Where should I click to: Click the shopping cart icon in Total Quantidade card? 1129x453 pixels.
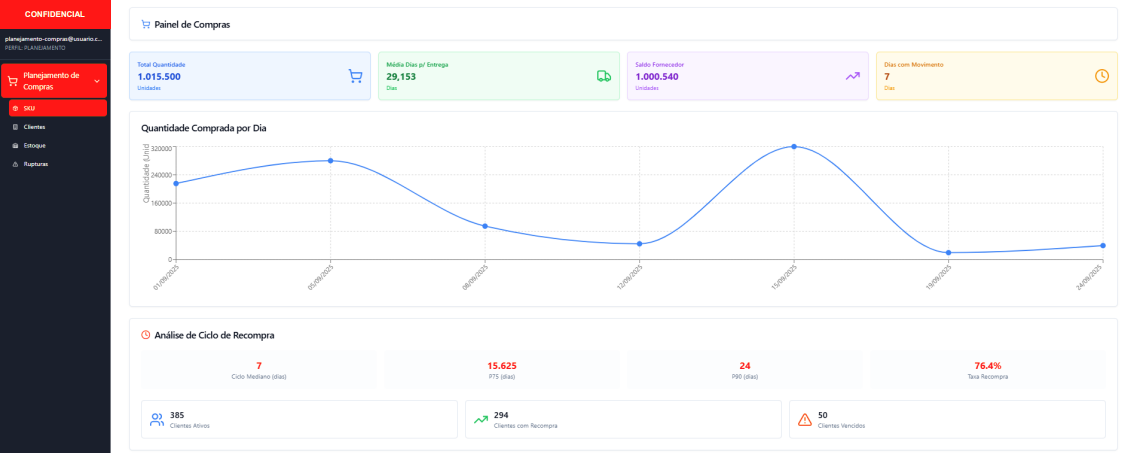355,76
